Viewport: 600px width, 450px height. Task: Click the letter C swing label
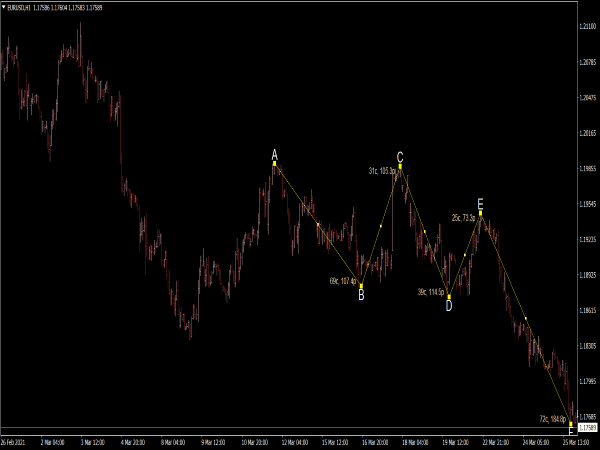(x=400, y=157)
